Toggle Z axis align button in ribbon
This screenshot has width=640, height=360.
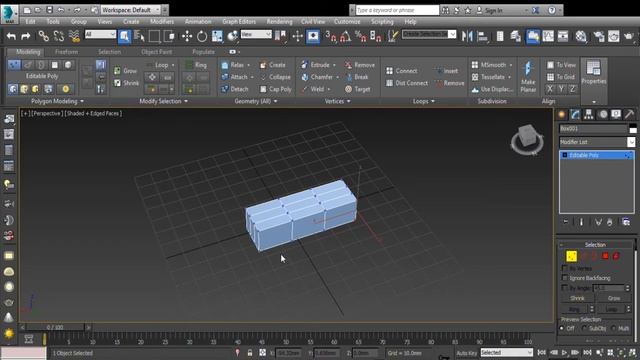(x=572, y=89)
